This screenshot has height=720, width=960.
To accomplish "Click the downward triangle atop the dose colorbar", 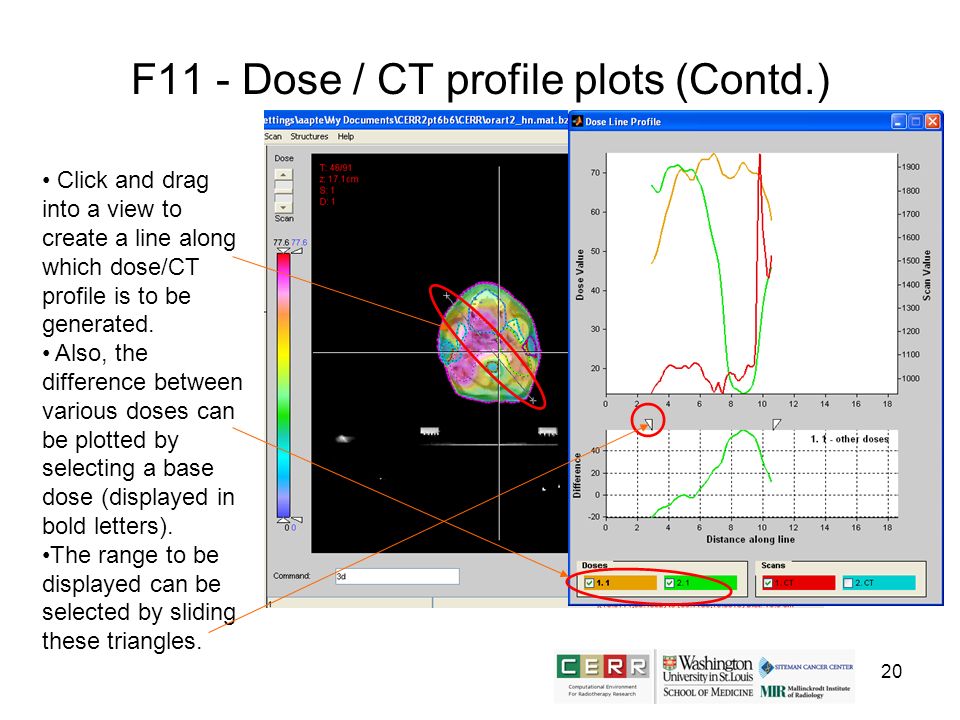I will point(283,251).
